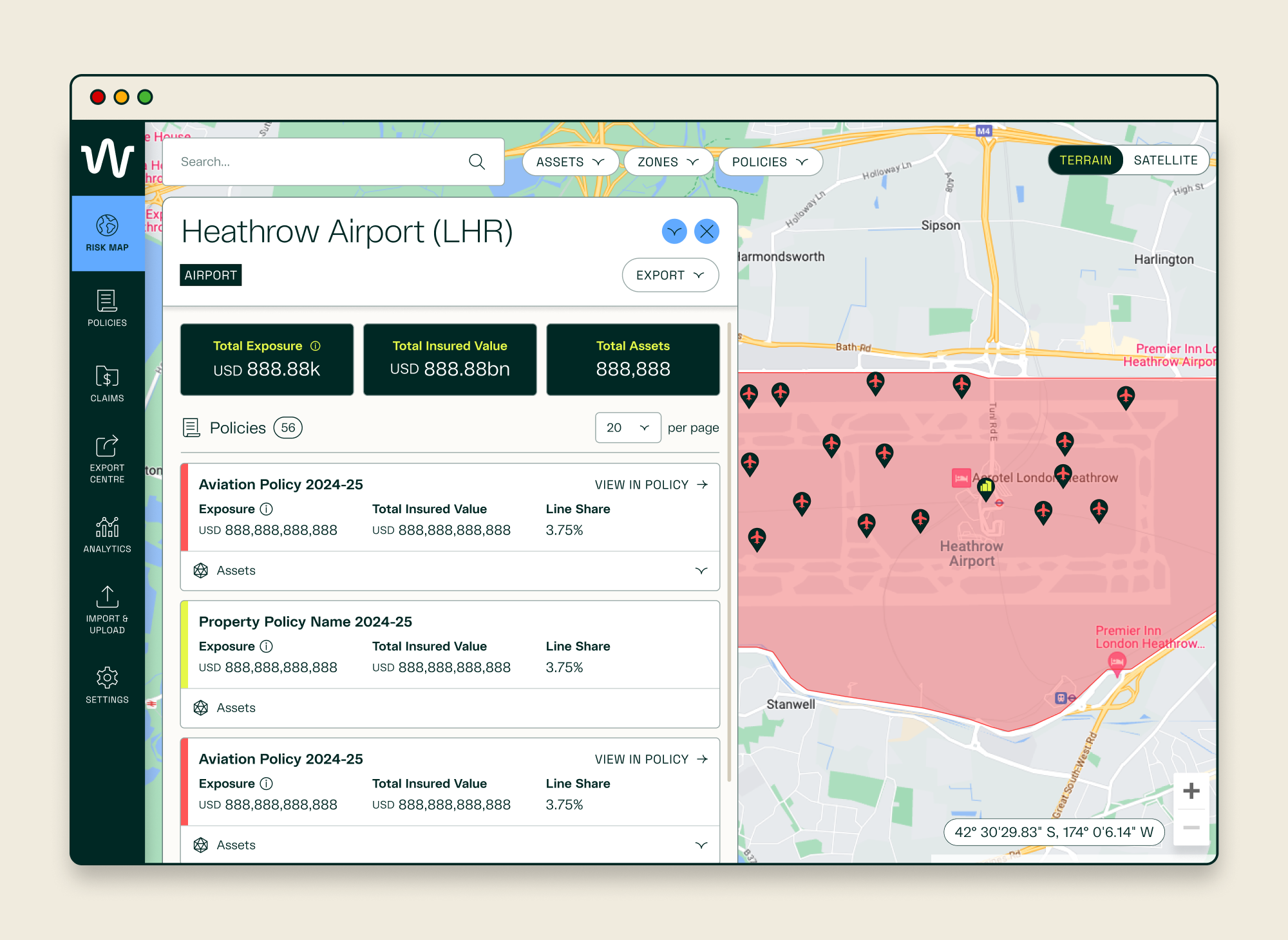Click View in Policy for the last Aviation Policy
Screen dimensions: 1288x940
[652, 760]
